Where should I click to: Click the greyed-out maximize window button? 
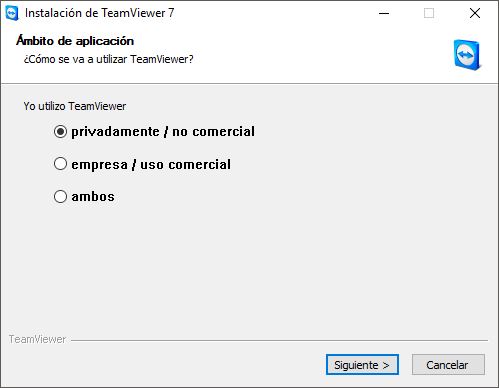(429, 13)
